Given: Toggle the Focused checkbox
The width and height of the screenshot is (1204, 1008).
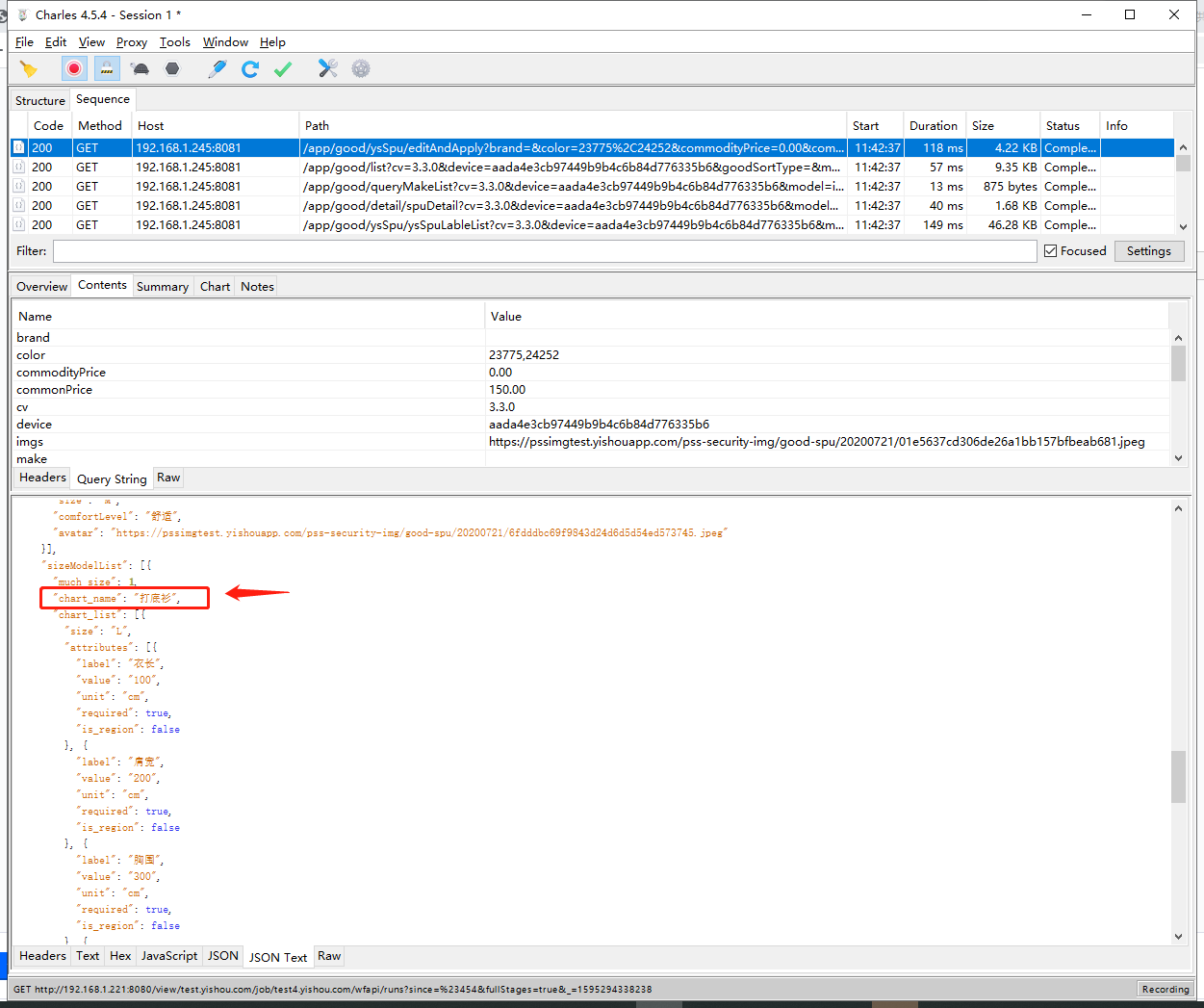Looking at the screenshot, I should tap(1051, 251).
